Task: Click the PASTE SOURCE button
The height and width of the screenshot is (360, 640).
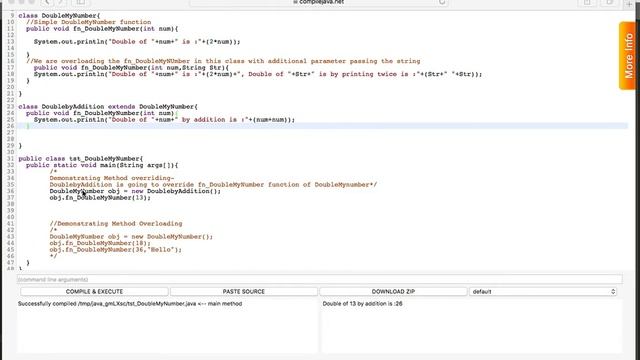Action: pyautogui.click(x=244, y=291)
